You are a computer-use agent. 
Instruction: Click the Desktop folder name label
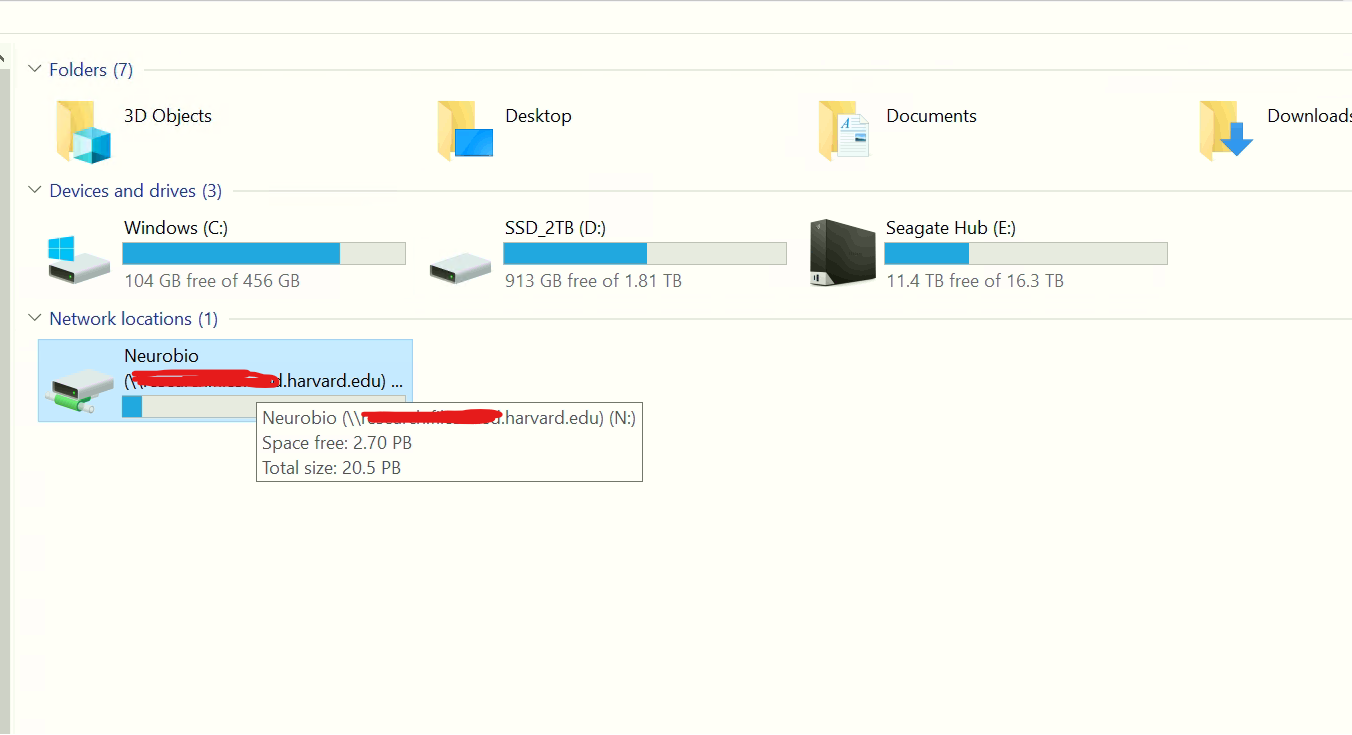[x=538, y=116]
